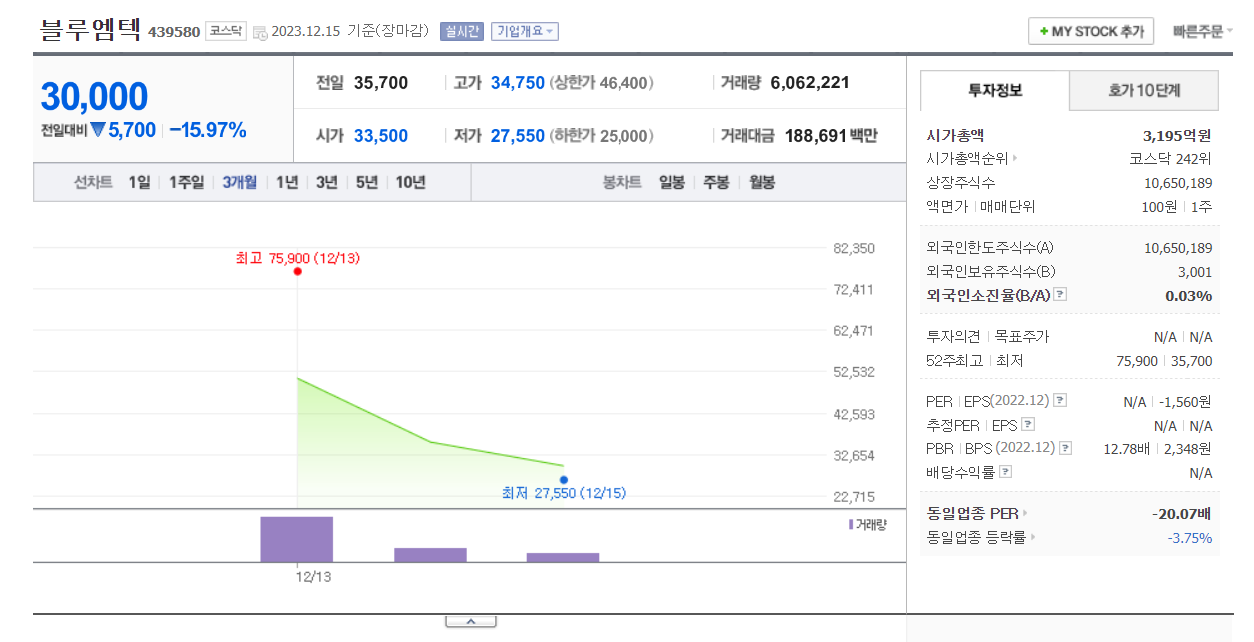
Task: Click the -3.75% industry change value
Action: coord(1190,538)
